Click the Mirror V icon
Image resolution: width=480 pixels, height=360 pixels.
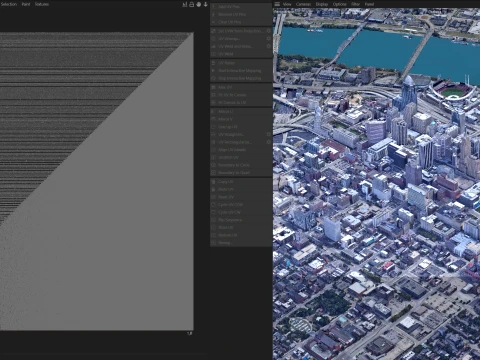(x=213, y=119)
